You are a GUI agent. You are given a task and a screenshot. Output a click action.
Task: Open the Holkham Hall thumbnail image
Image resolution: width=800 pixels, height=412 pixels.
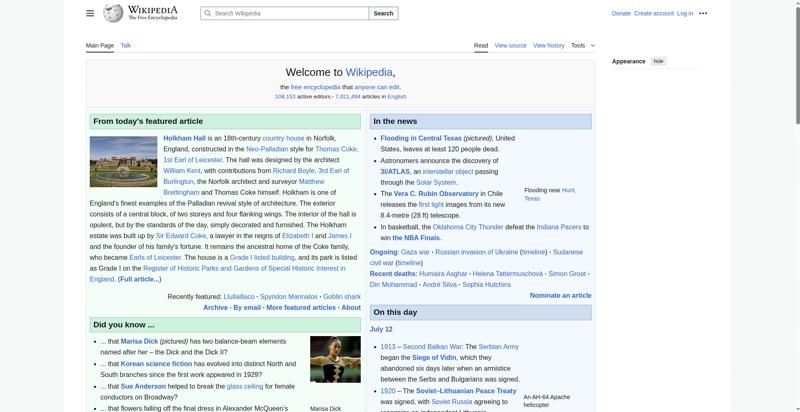click(123, 162)
